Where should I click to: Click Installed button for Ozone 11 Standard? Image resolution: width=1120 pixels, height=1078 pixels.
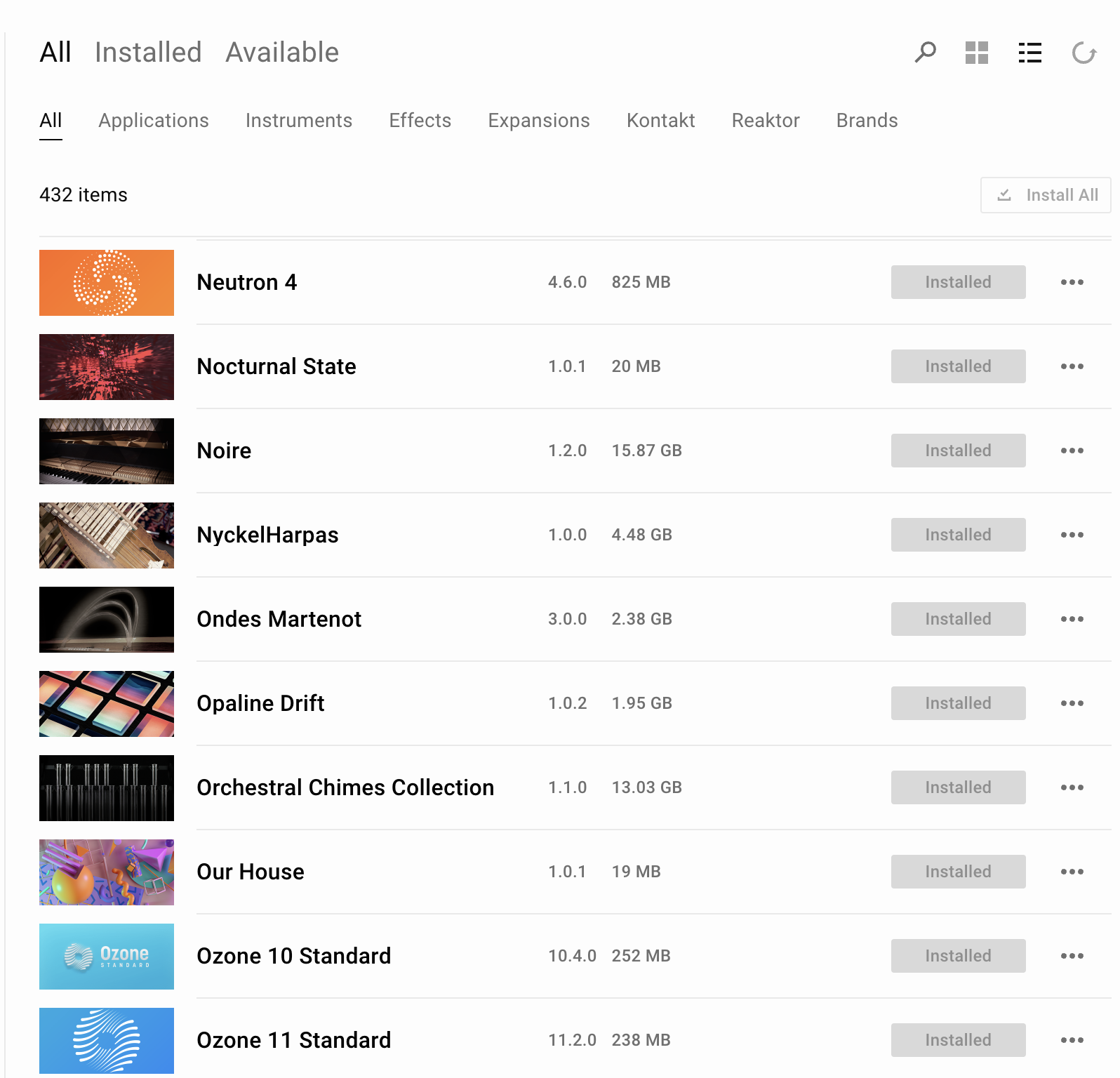pyautogui.click(x=959, y=1040)
